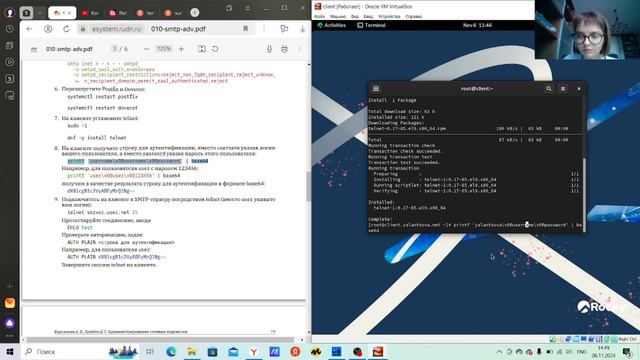The height and width of the screenshot is (360, 640).
Task: Toggle PDF sidebar with hamburger icon
Action: point(34,49)
